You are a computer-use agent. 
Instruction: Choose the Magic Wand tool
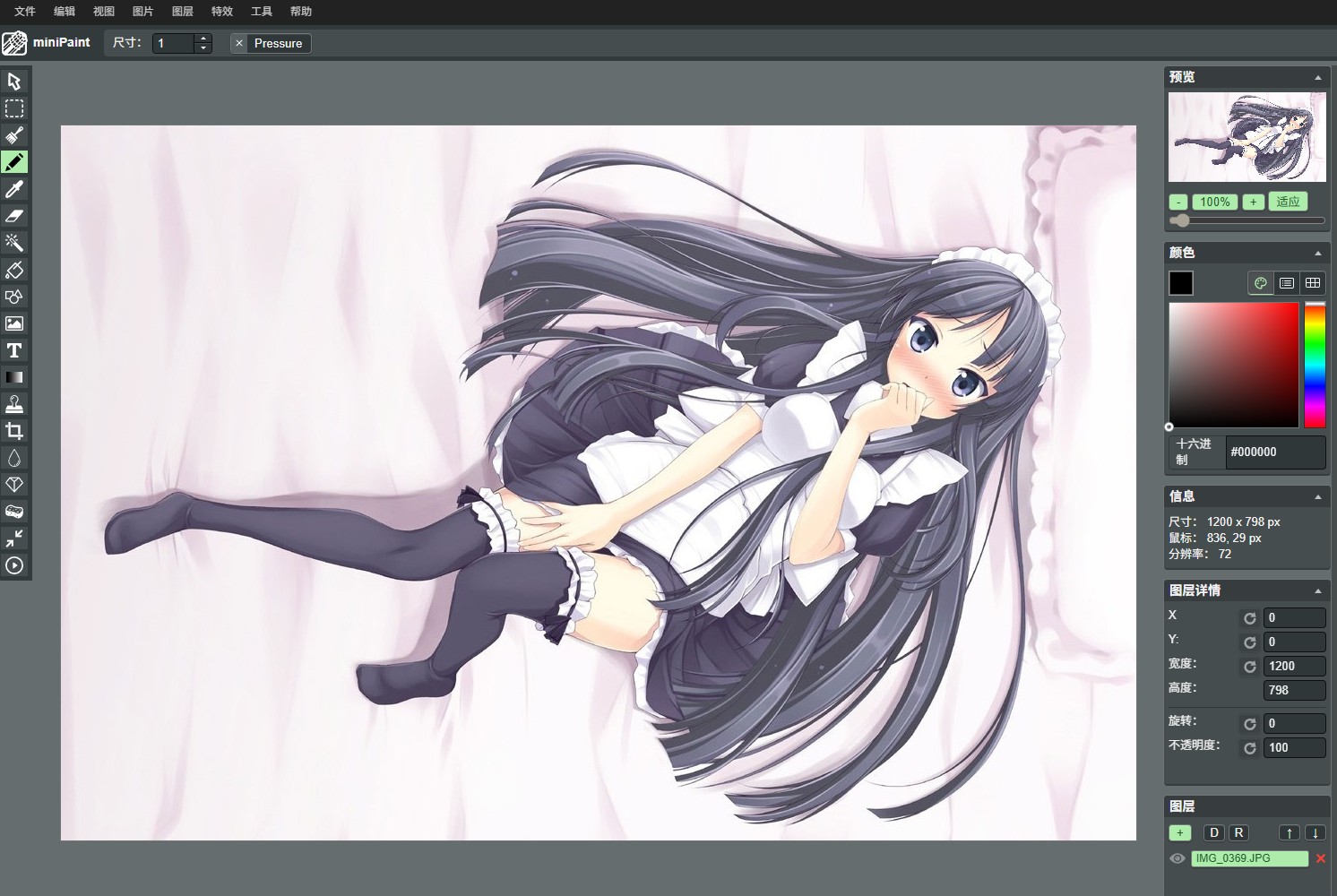14,243
